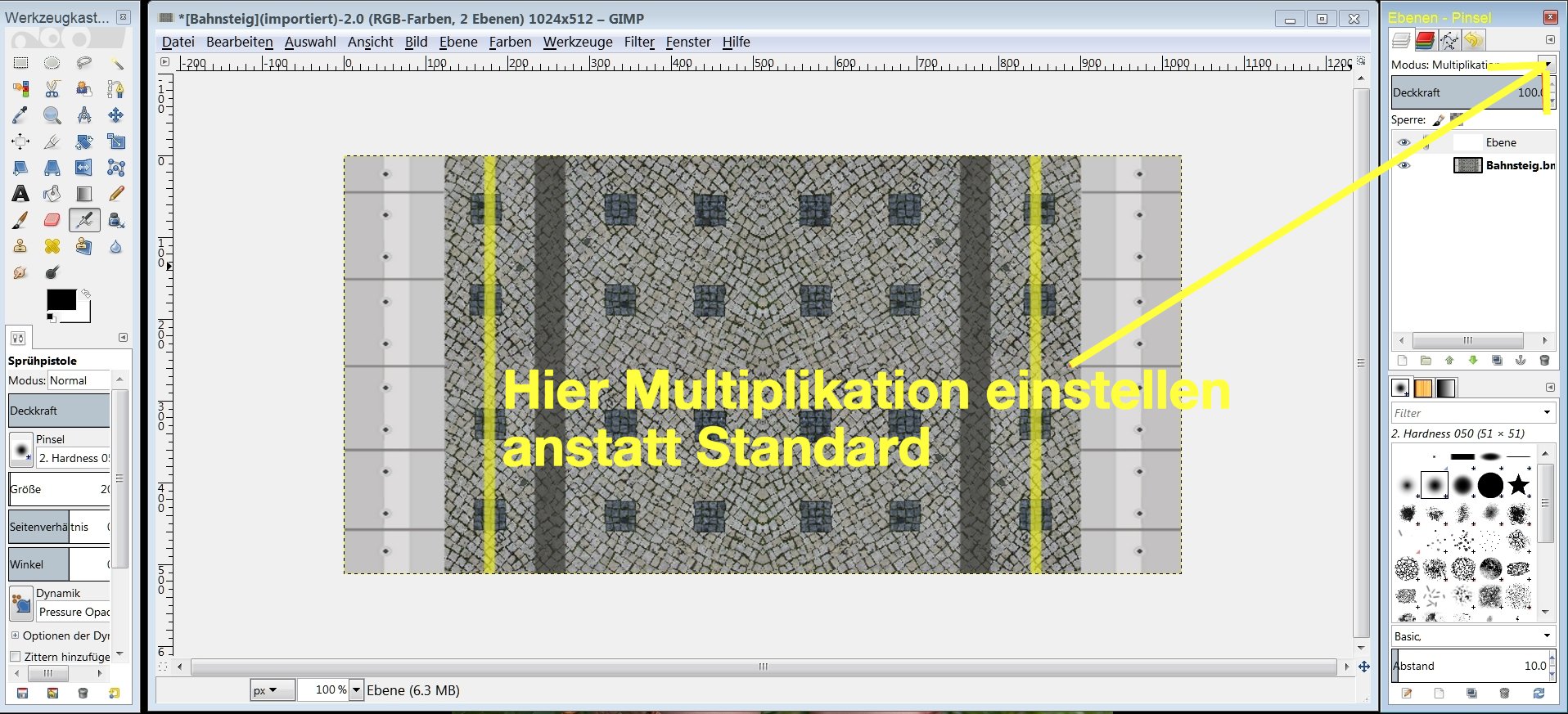Select the Text tool
1568x714 pixels.
20,194
